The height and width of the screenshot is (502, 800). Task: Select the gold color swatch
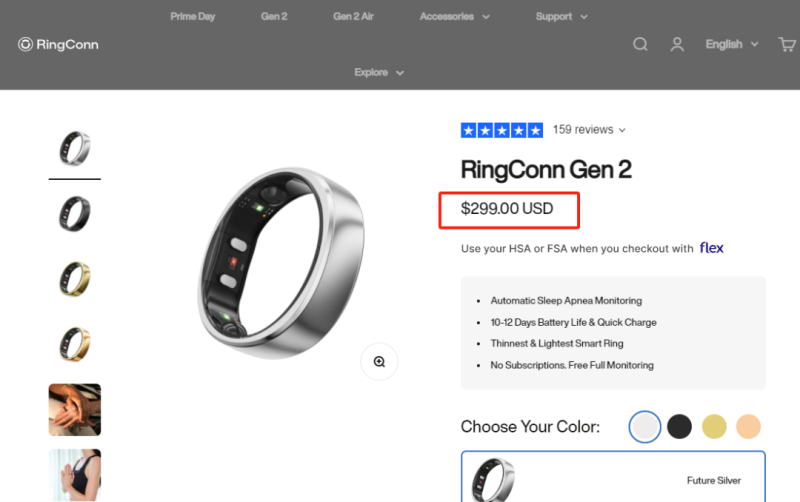(x=714, y=426)
